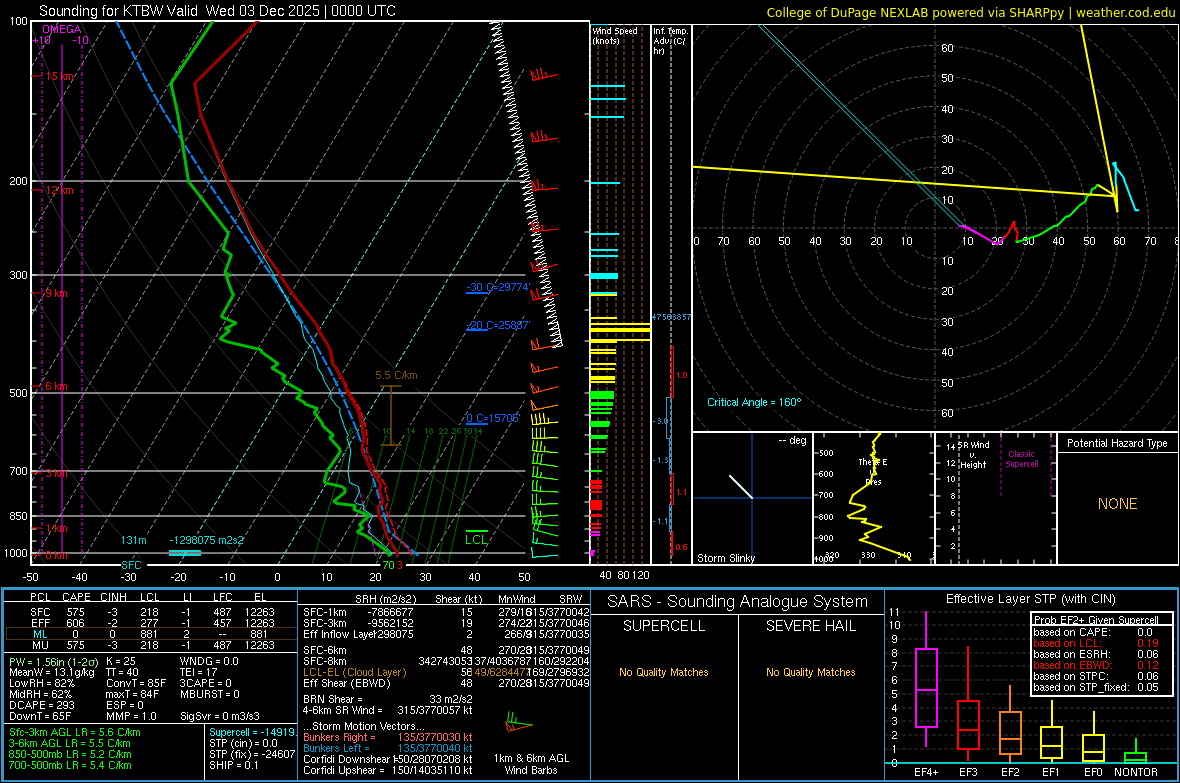Click the Bunkers Left storm motion line

[x=388, y=748]
